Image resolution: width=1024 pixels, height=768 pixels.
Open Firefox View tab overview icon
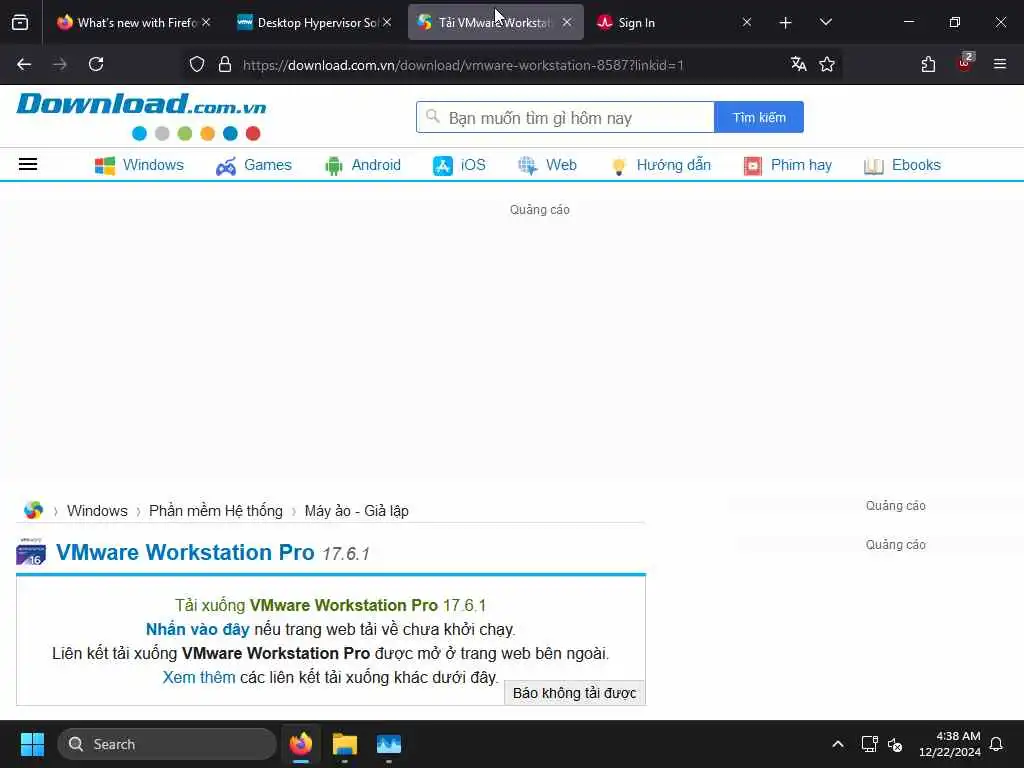pos(20,23)
